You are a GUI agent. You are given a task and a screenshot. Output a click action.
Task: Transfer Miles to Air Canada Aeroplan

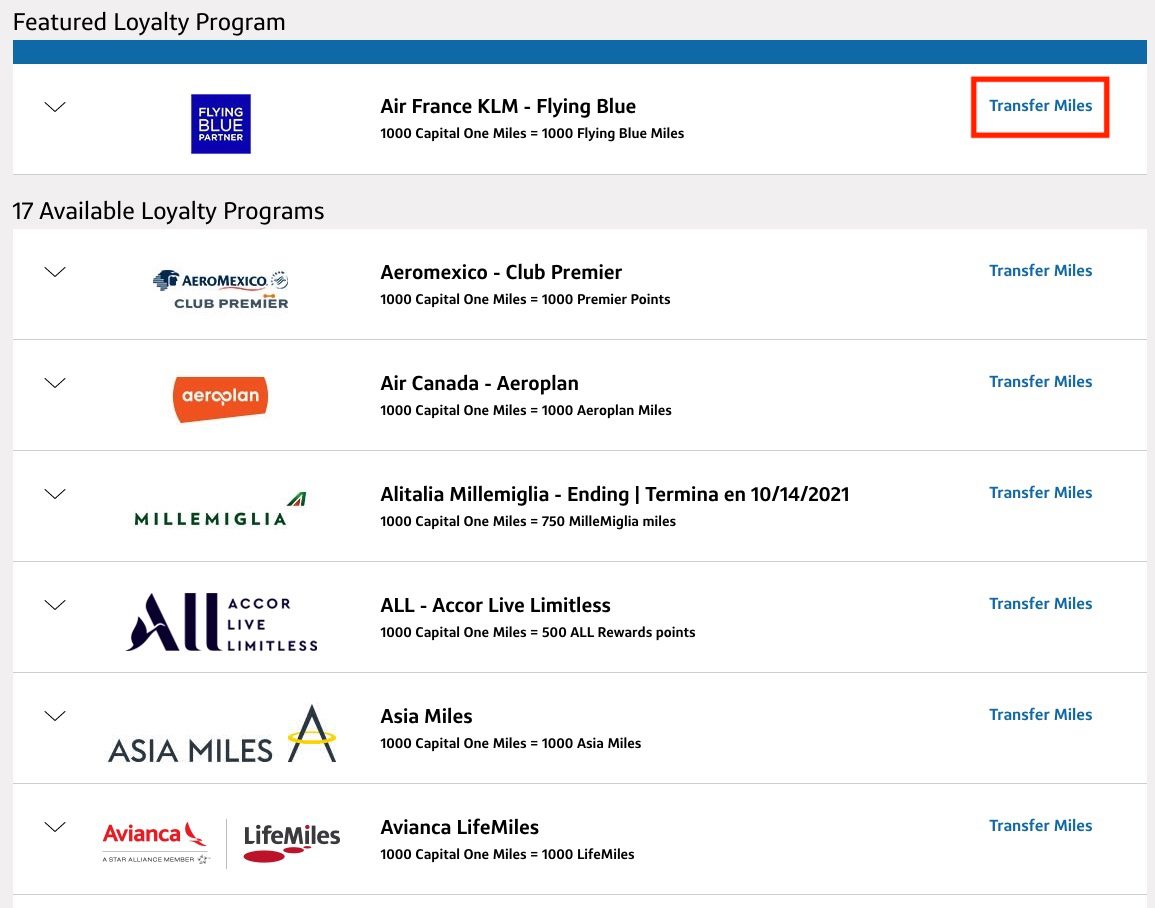coord(1040,382)
